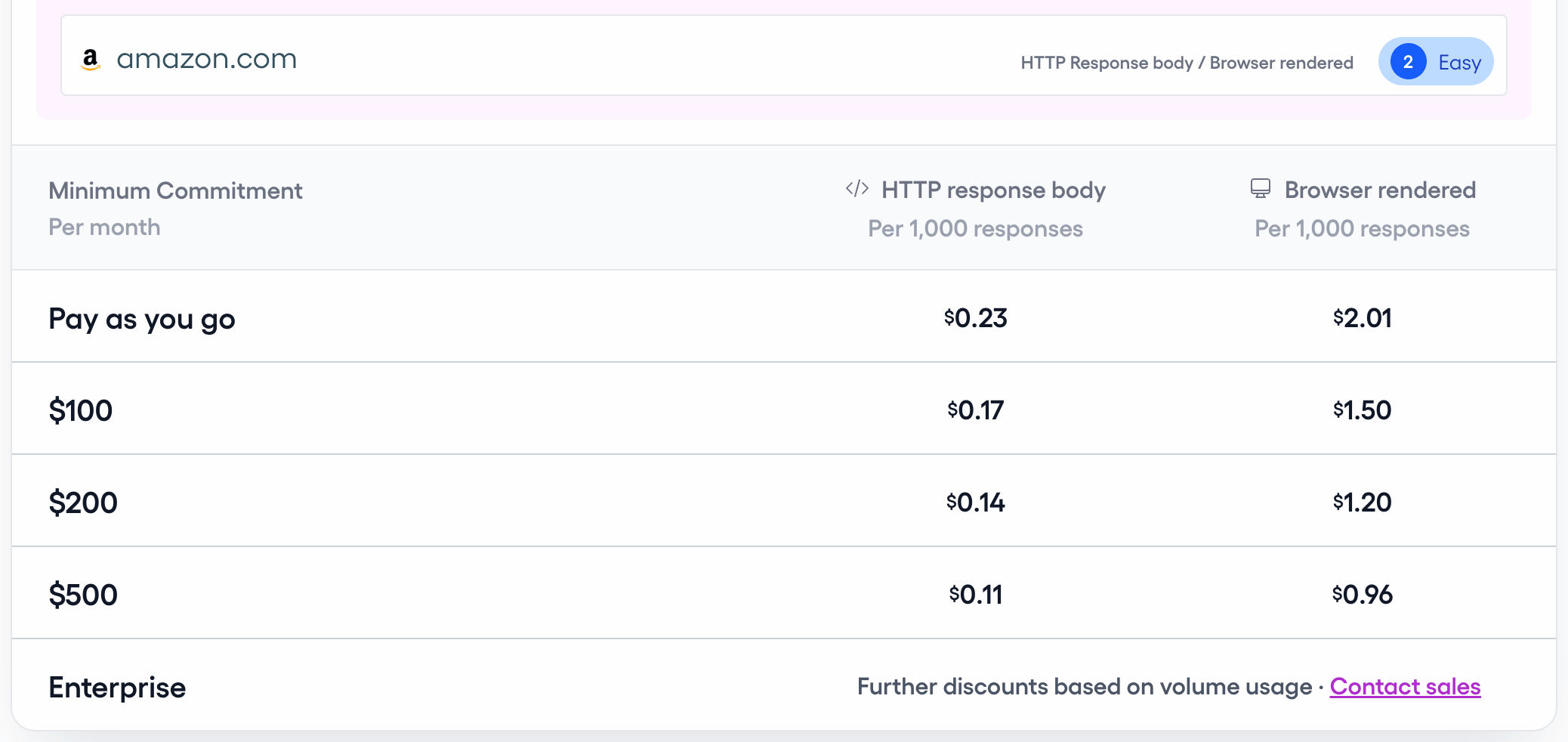Viewport: 1568px width, 742px height.
Task: Click the Amazon logo icon
Action: (x=91, y=59)
